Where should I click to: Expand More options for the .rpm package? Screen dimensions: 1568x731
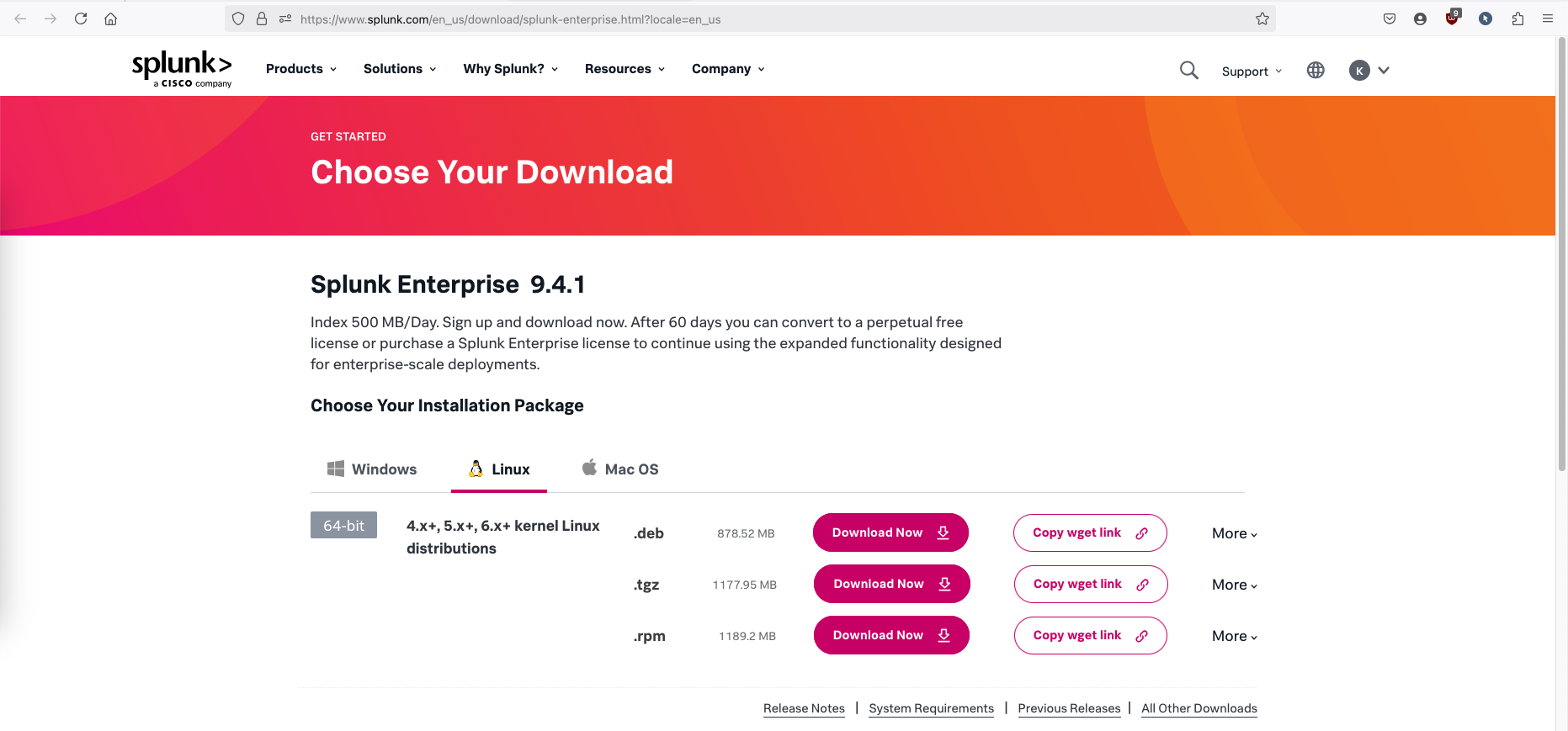point(1234,636)
